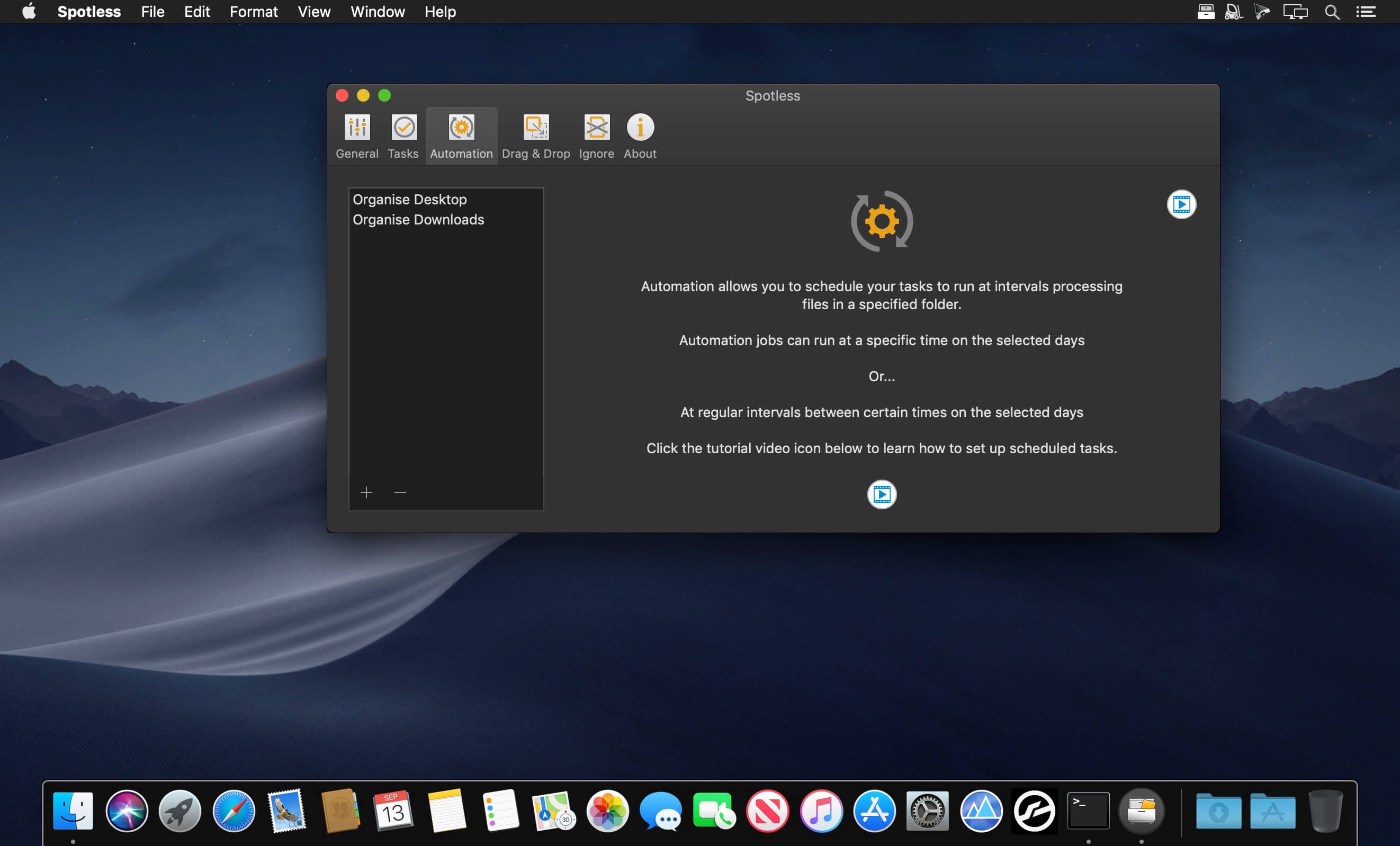The width and height of the screenshot is (1400, 846).
Task: Open Spotlight search in menu bar
Action: click(1332, 12)
